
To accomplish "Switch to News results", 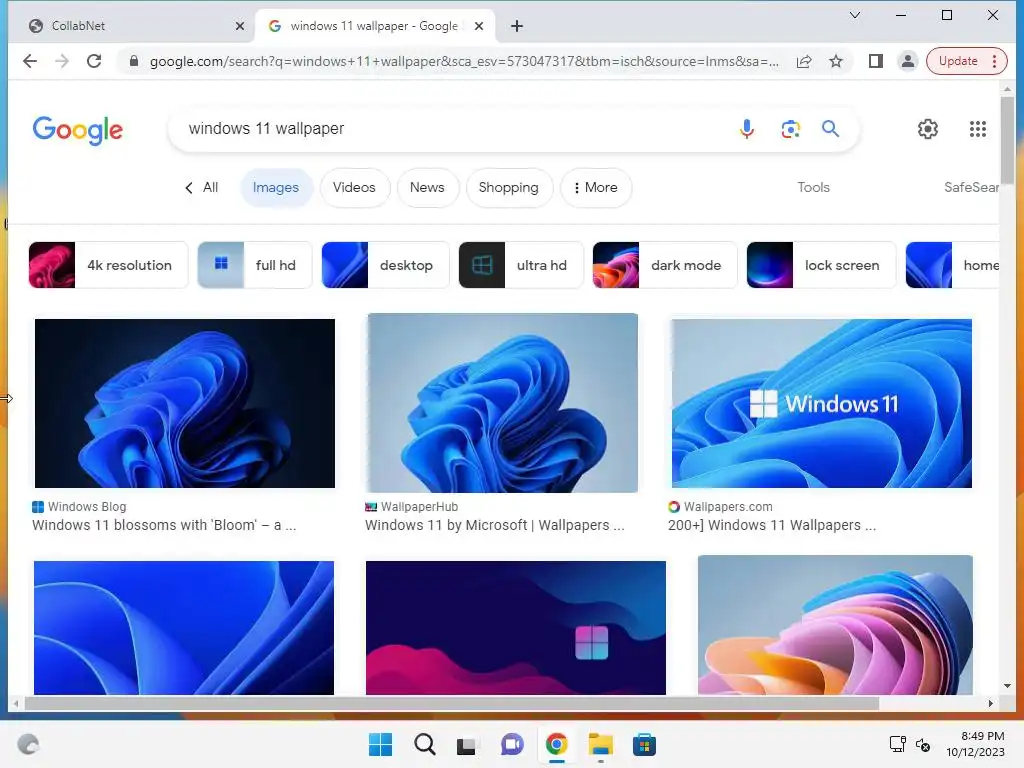I will pos(427,187).
